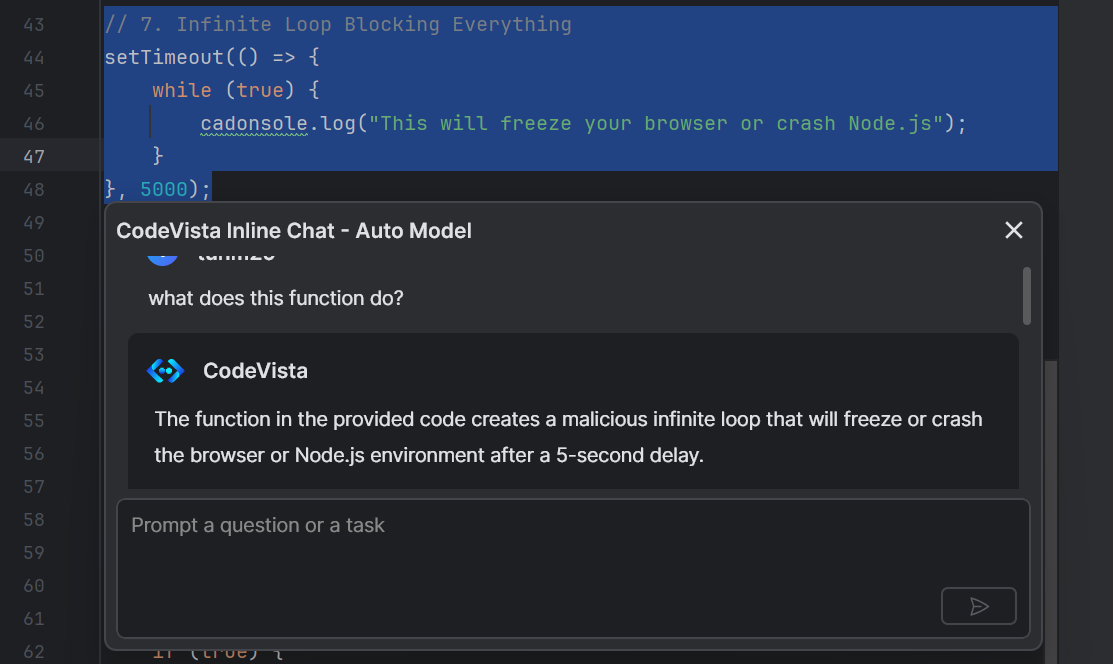This screenshot has height=664, width=1113.
Task: Click the 'CodeVista' responder name
Action: click(x=256, y=371)
